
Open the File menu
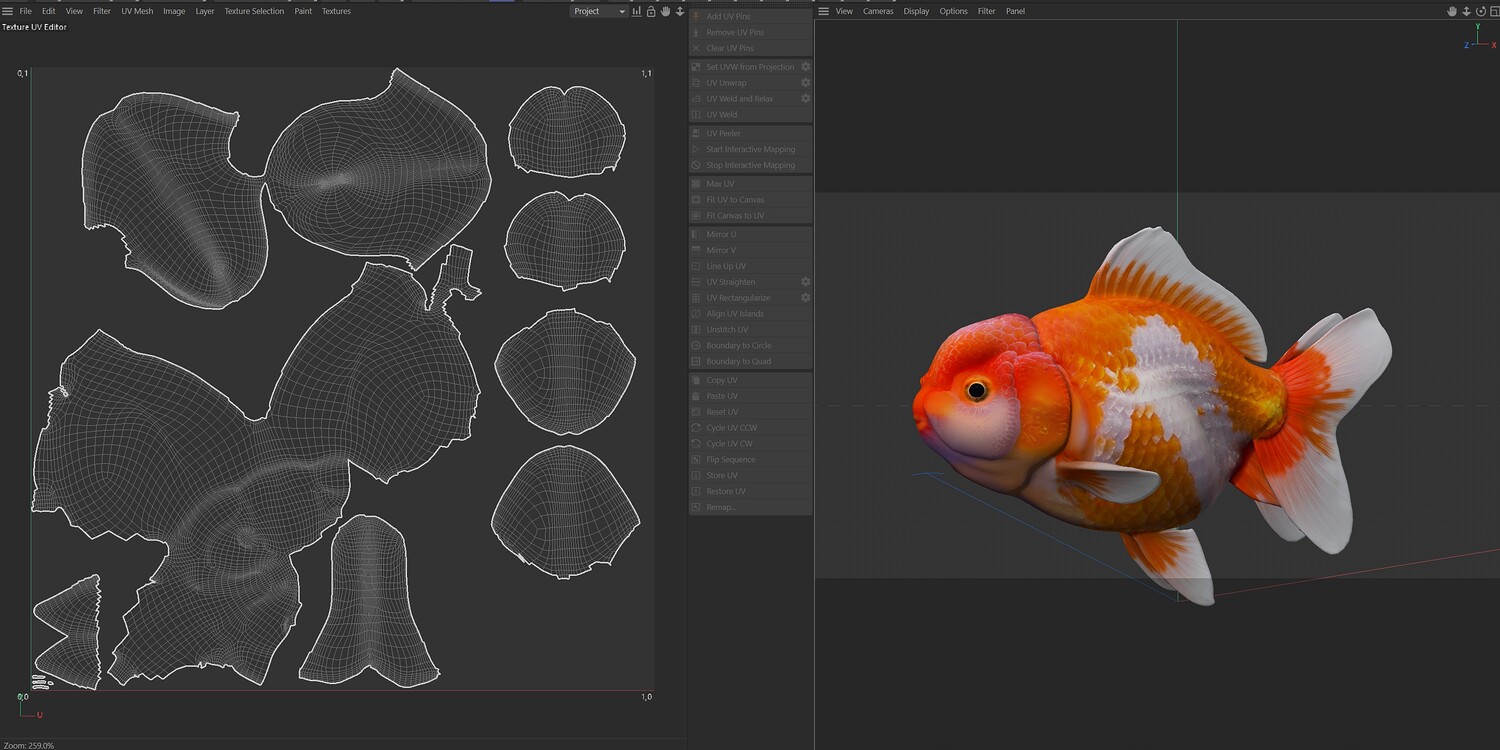26,11
